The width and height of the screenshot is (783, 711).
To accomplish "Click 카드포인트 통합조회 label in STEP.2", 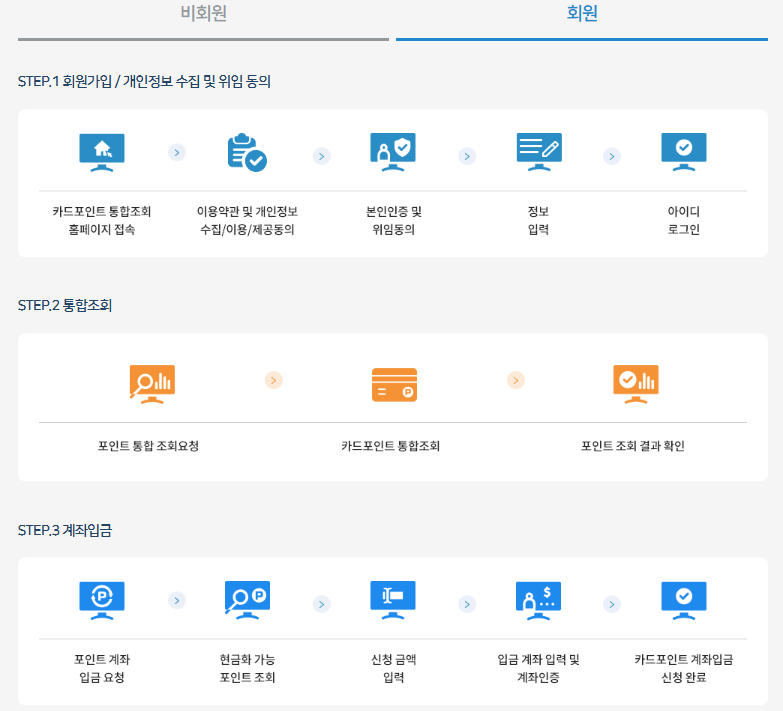I will [391, 446].
